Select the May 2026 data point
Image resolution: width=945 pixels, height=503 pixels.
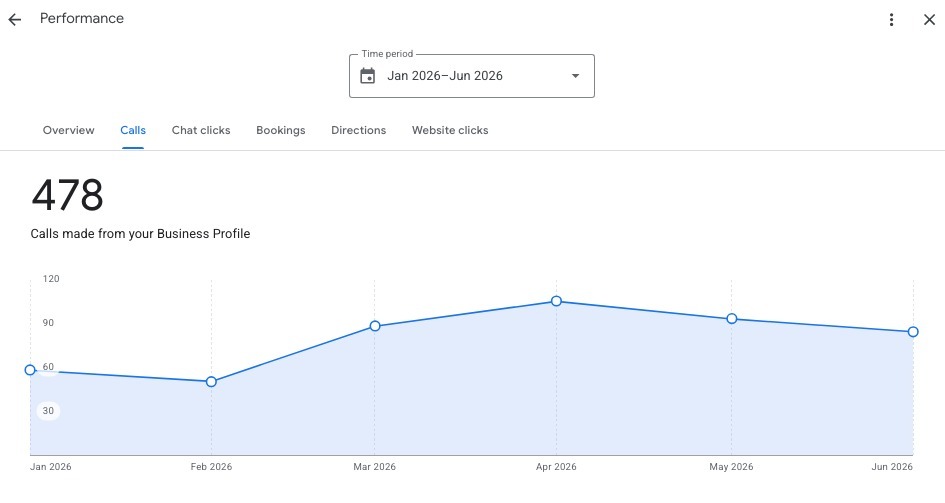tap(732, 319)
